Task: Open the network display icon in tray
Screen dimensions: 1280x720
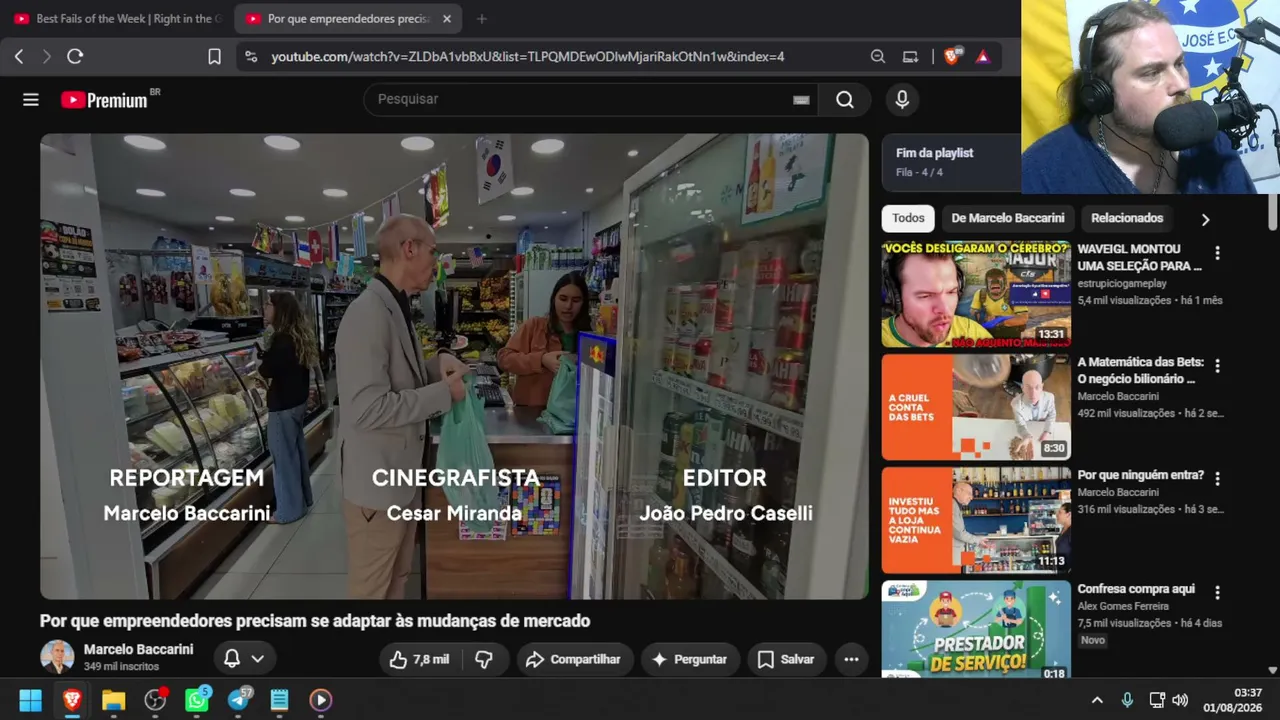Action: [1156, 700]
